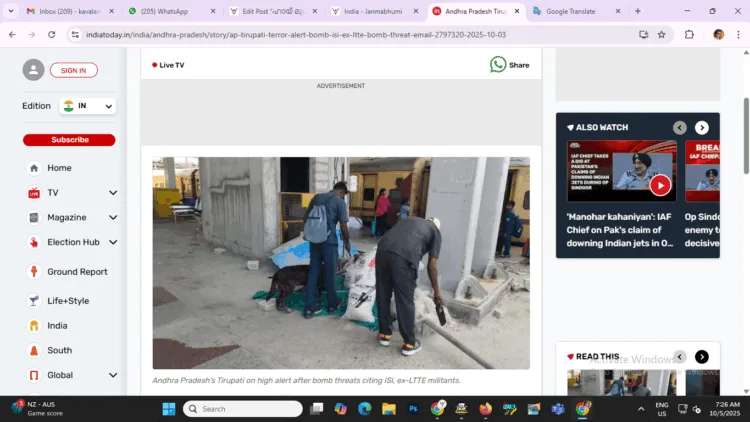Expand the Election Hub chevron

(113, 242)
